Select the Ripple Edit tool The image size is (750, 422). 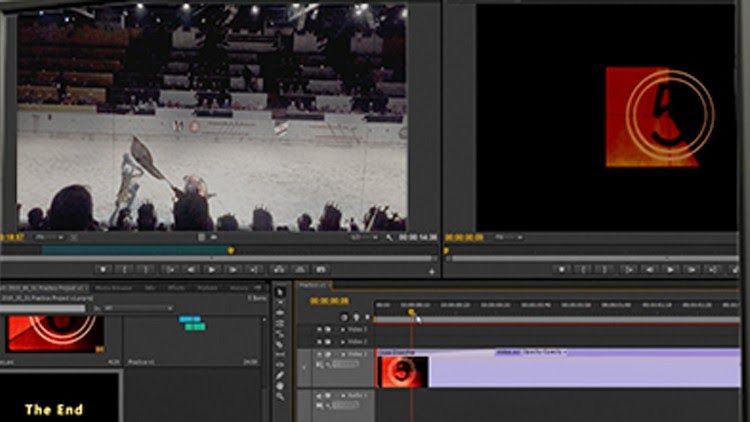tap(280, 313)
